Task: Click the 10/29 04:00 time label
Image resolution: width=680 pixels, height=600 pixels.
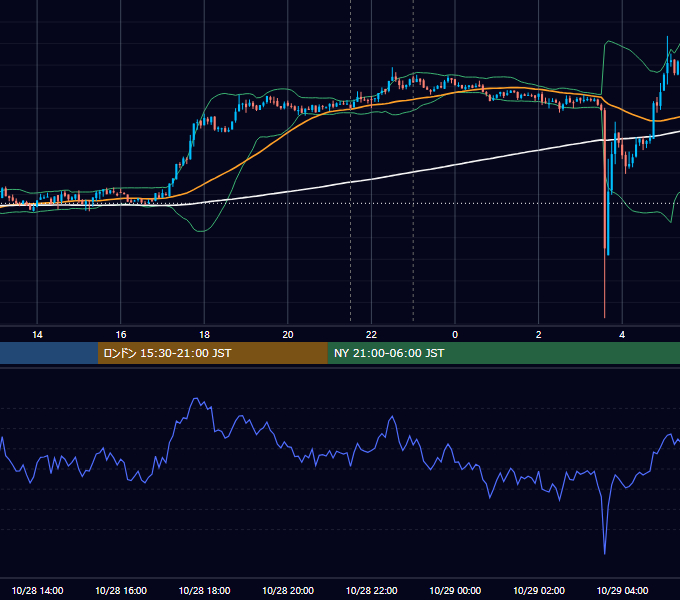Action: (622, 590)
